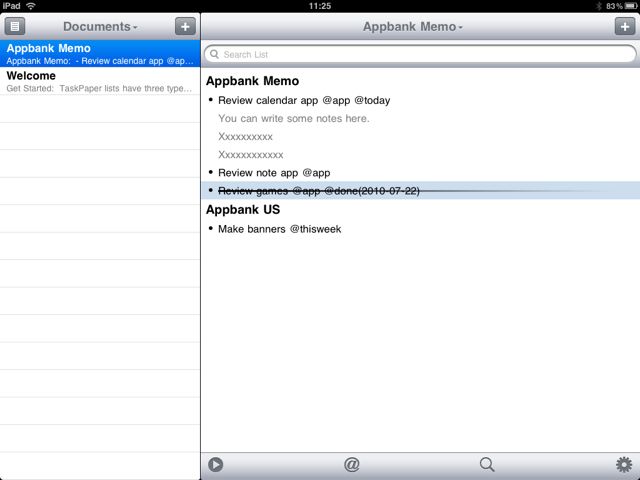Select task 'Review note app @app'
This screenshot has height=480, width=640.
click(x=274, y=173)
